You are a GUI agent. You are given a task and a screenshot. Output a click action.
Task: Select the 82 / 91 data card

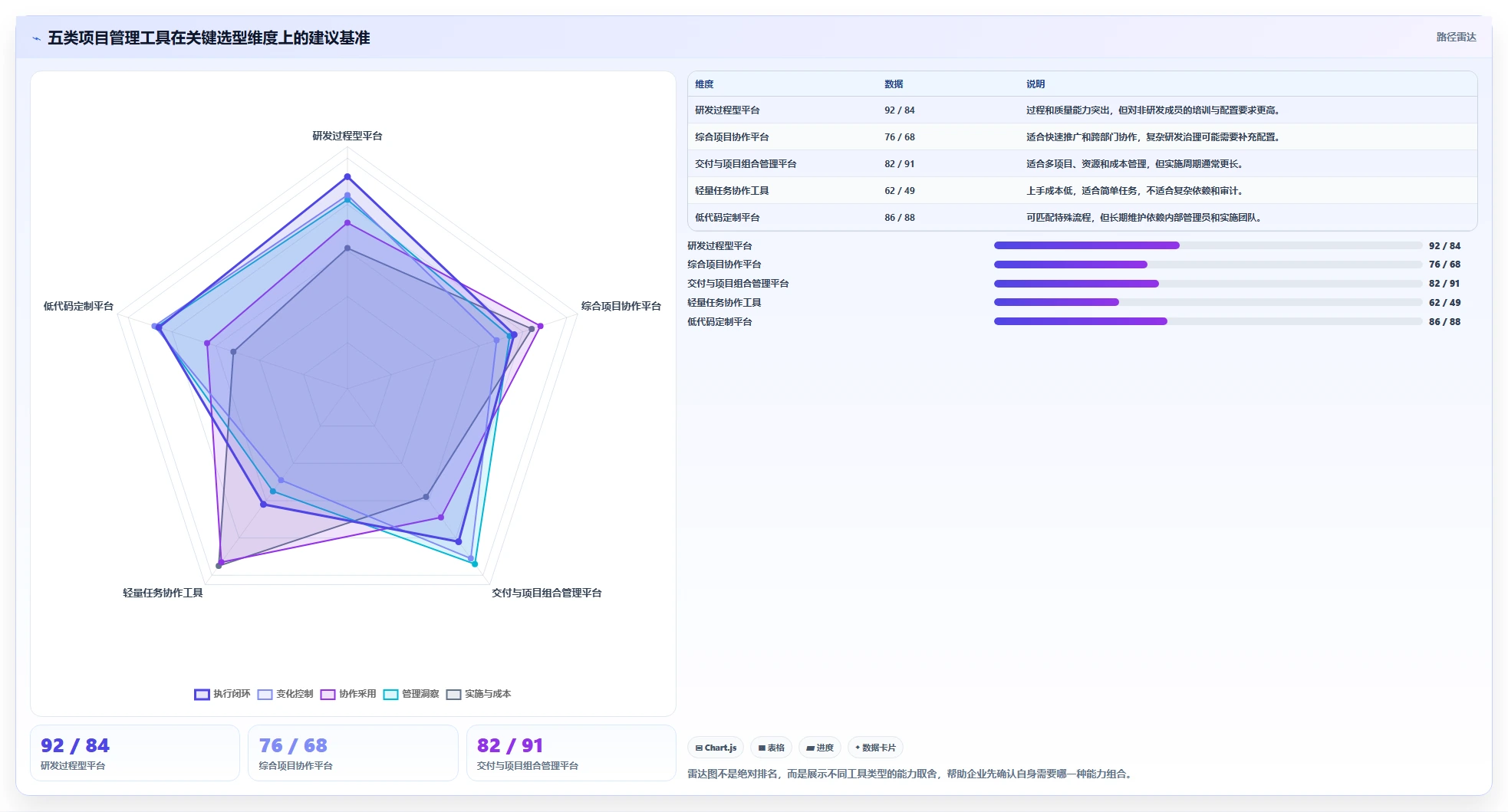point(571,753)
